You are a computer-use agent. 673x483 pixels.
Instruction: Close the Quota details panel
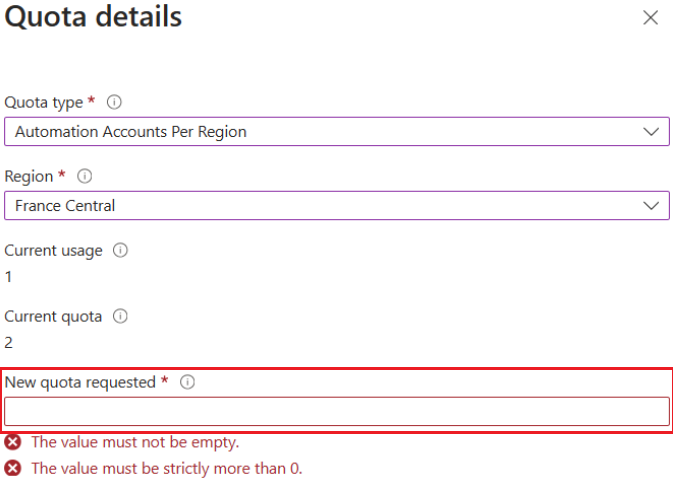[x=651, y=18]
